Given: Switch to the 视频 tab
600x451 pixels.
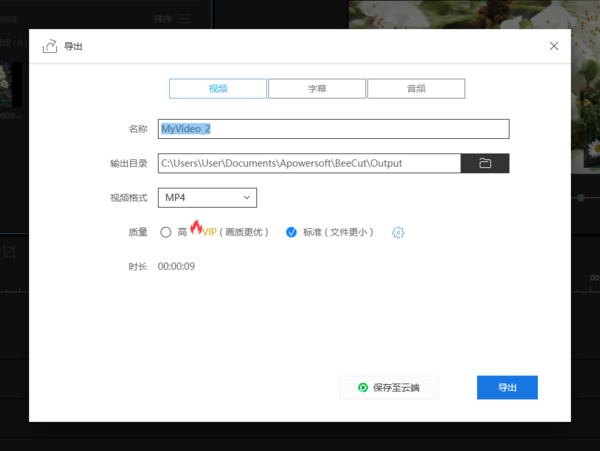Looking at the screenshot, I should pyautogui.click(x=218, y=88).
